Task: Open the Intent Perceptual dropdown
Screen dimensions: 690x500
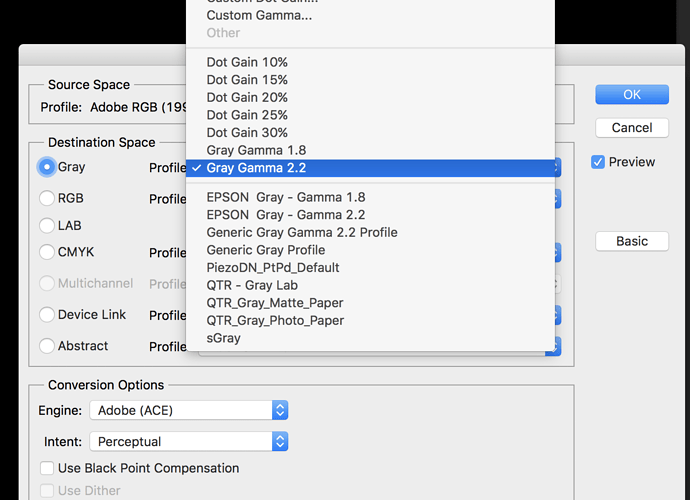Action: coord(189,441)
